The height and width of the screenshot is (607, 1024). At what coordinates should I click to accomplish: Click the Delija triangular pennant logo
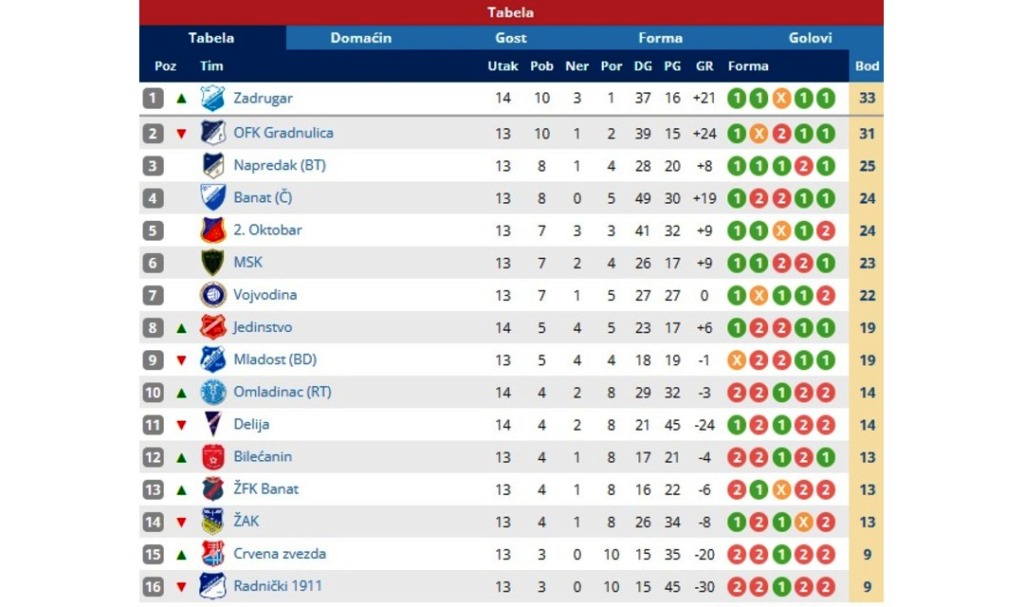(x=213, y=424)
